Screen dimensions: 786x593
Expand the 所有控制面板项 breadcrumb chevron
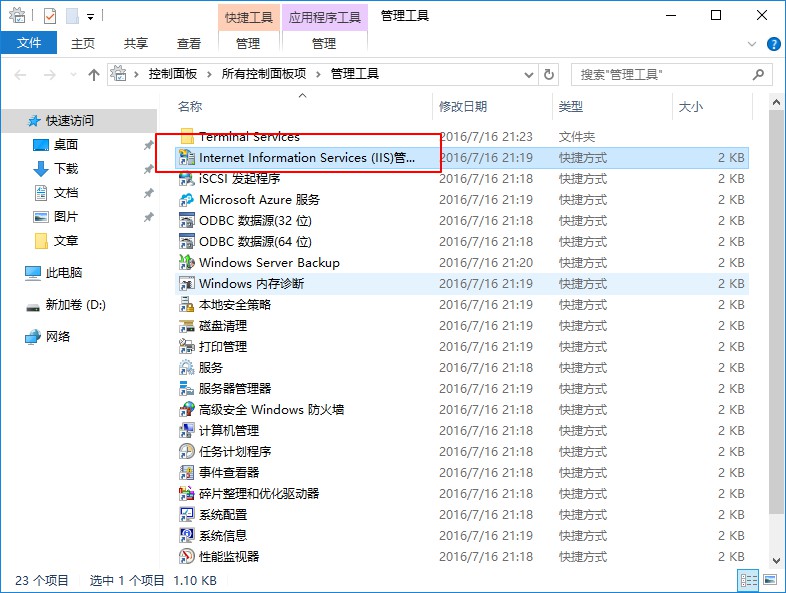[x=318, y=75]
